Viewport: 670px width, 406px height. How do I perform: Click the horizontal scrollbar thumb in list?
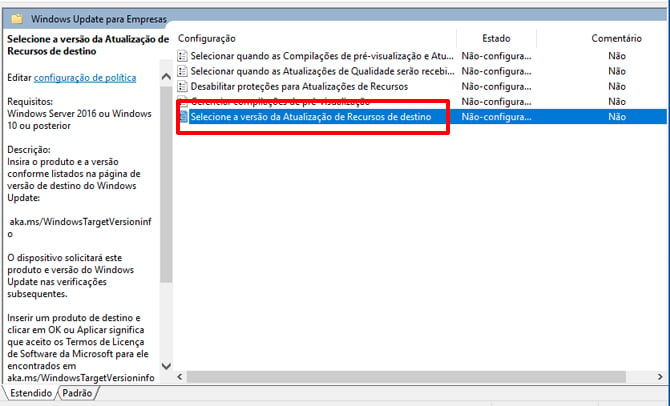[406, 377]
